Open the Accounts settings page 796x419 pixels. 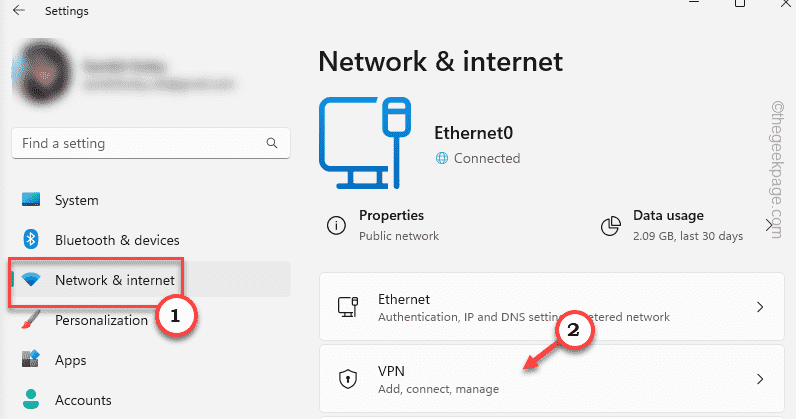(x=83, y=400)
